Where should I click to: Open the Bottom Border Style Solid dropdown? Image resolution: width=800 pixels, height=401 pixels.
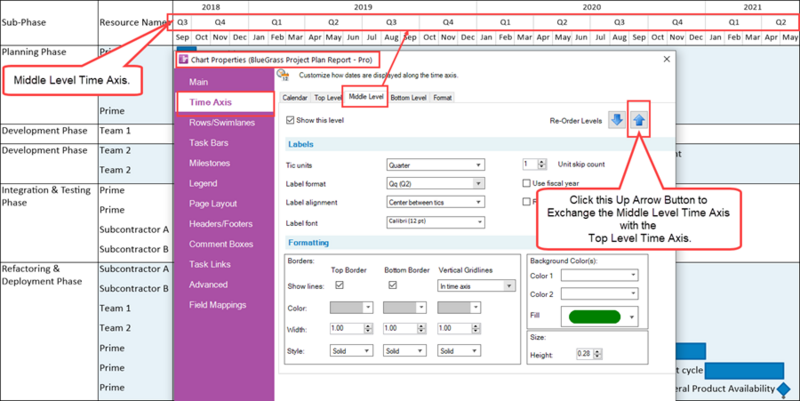click(x=405, y=351)
